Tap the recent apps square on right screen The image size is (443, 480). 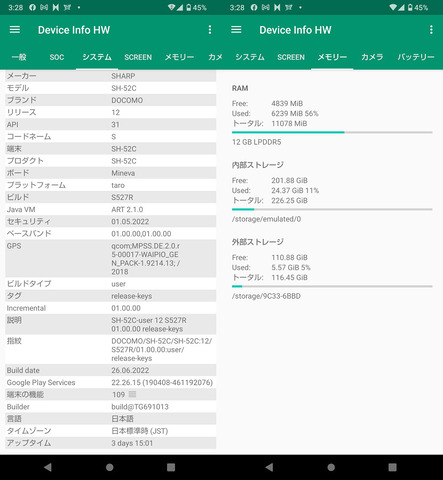pyautogui.click(x=392, y=467)
